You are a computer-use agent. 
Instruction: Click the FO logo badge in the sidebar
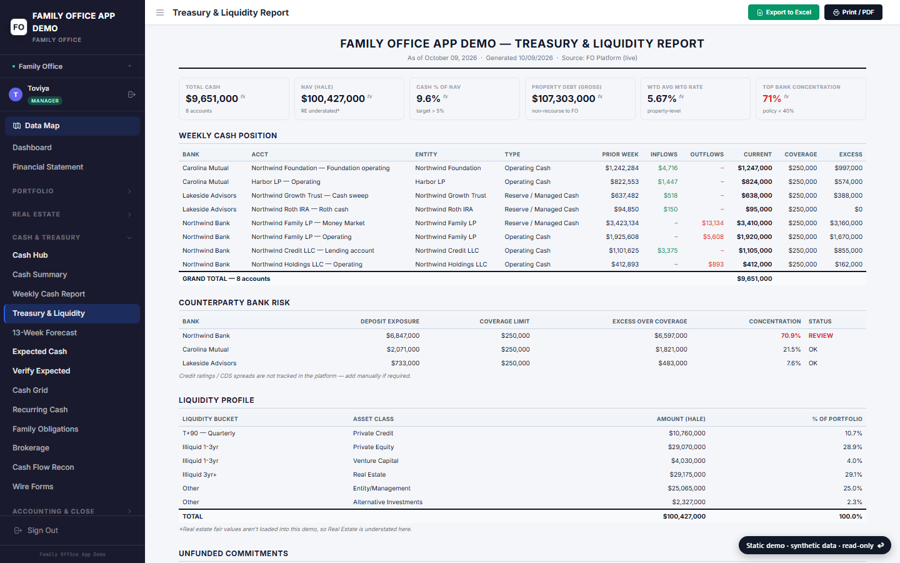click(x=18, y=27)
